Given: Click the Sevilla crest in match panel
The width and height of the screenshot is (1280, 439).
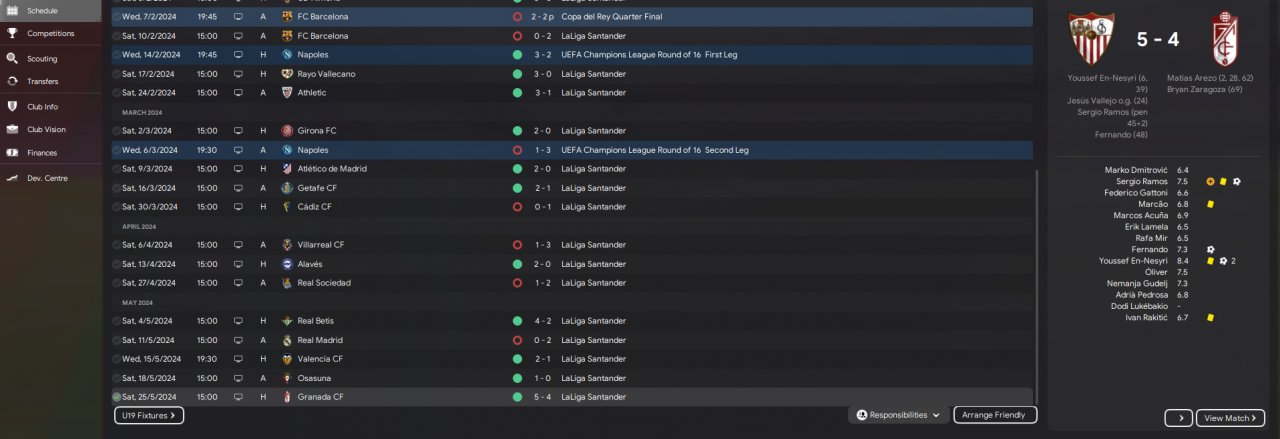Looking at the screenshot, I should click(1091, 39).
